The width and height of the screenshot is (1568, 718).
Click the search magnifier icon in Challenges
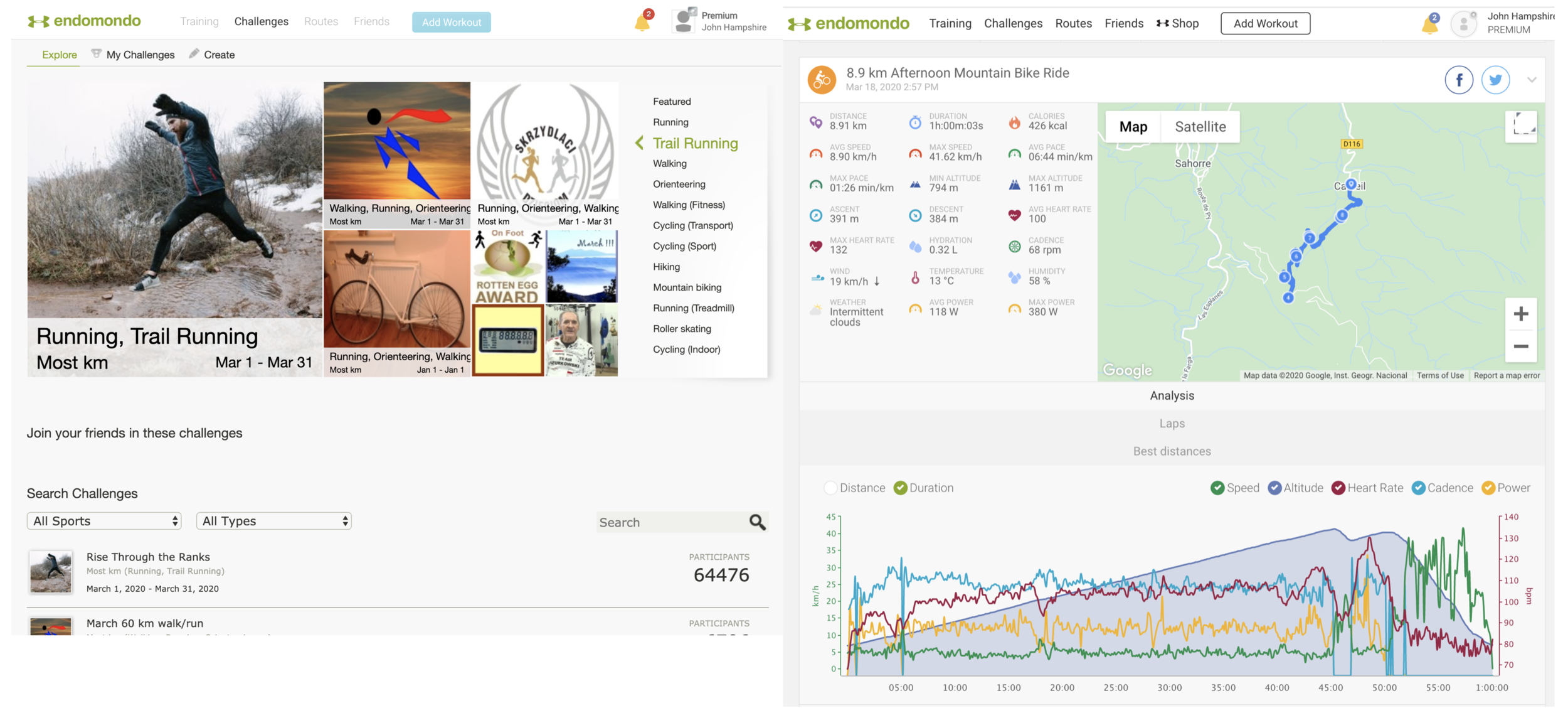(757, 522)
